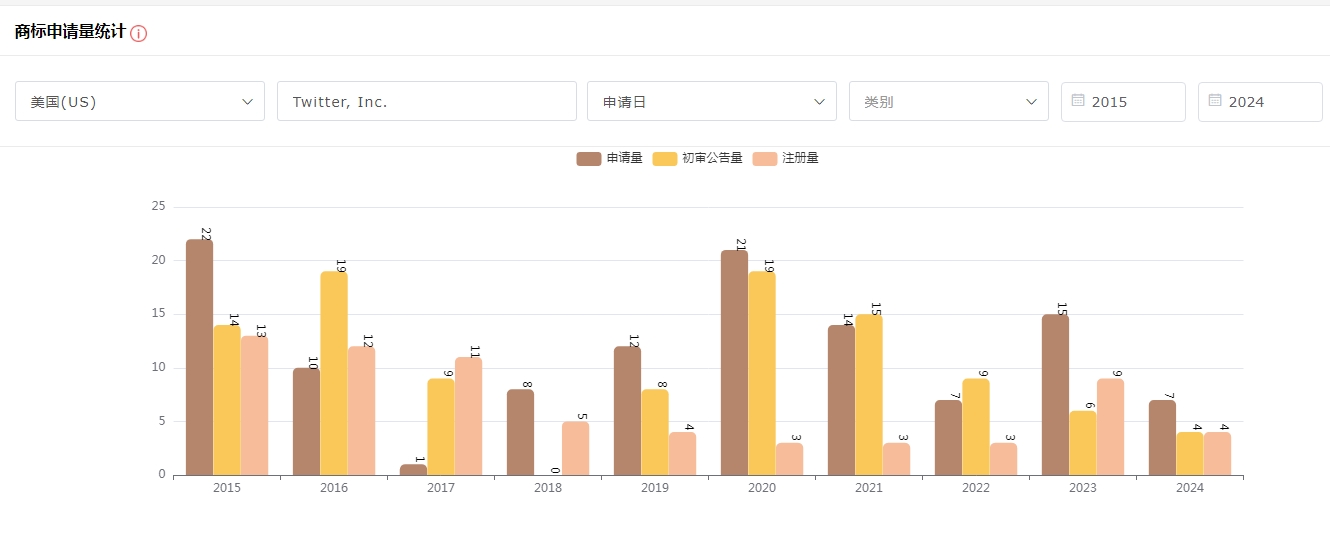The image size is (1330, 554).
Task: Select the 2023 yellow bar valued 6
Action: pos(1083,442)
